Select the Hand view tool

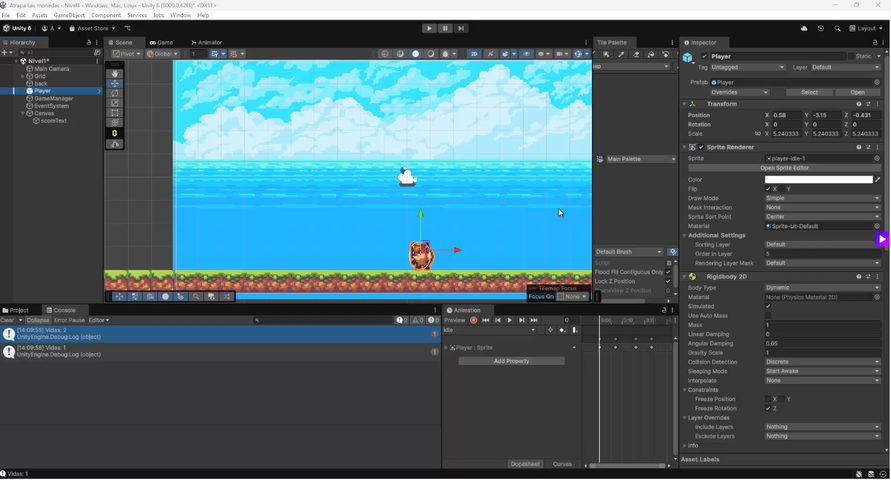(115, 74)
